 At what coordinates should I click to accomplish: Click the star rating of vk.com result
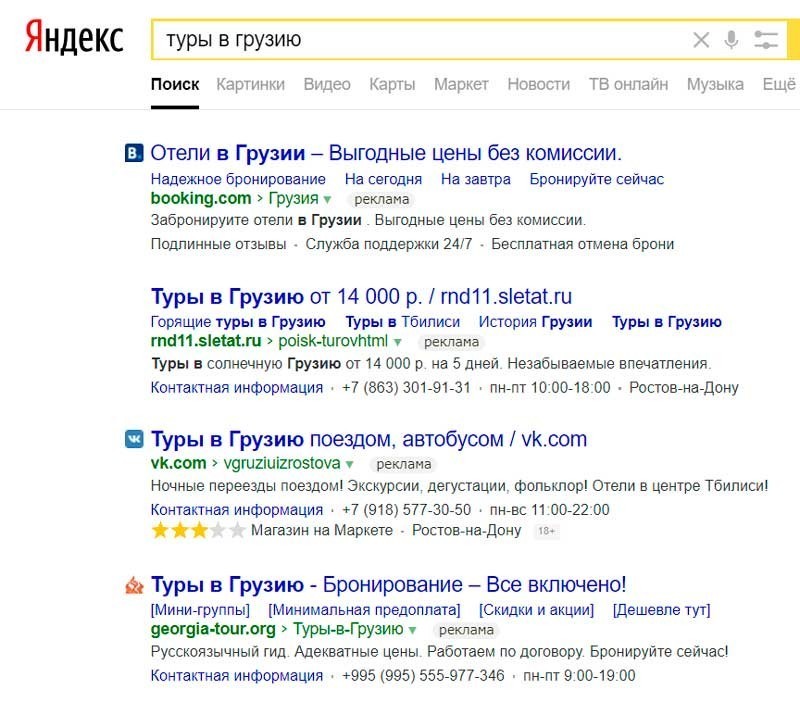point(198,531)
